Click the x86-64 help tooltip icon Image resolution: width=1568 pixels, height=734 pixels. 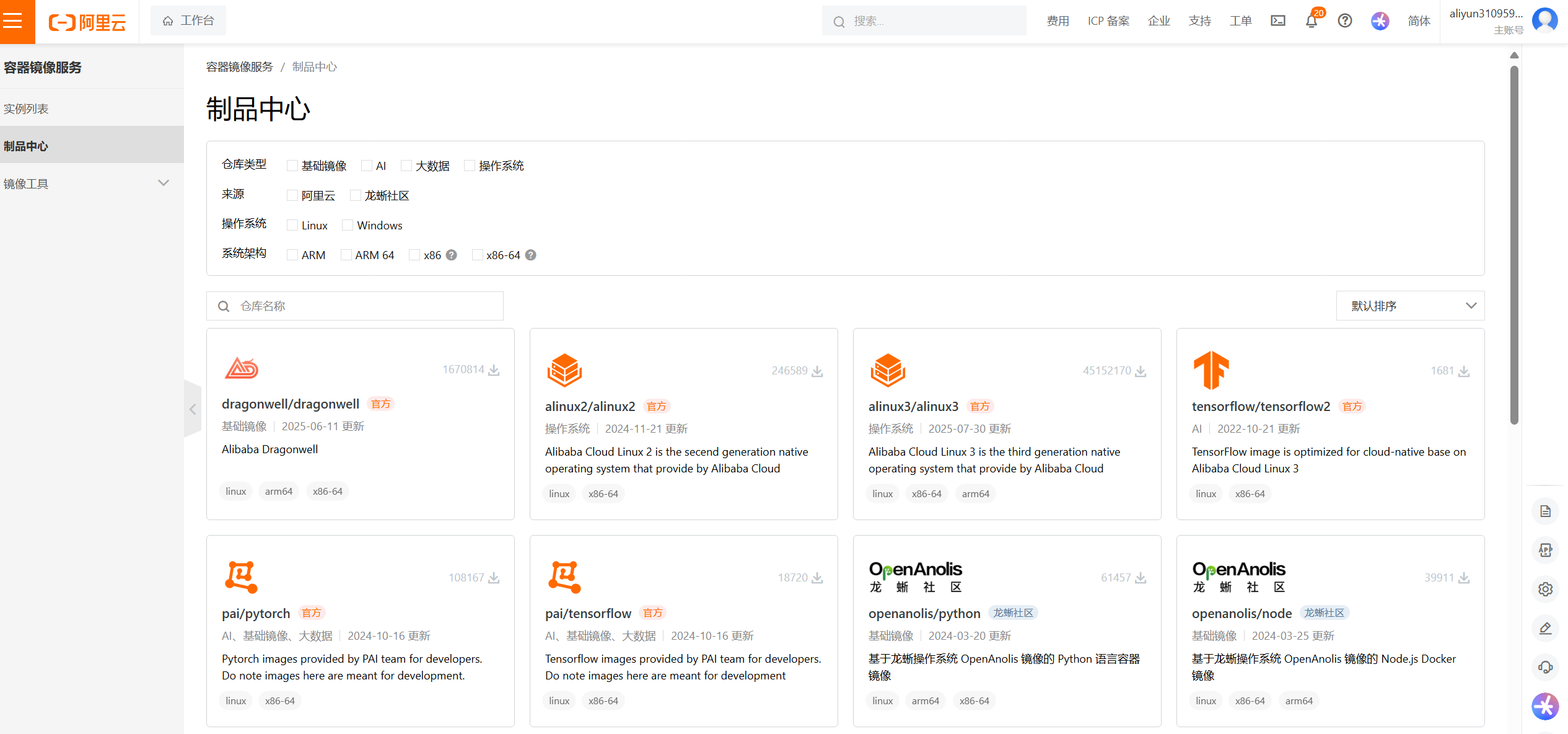(530, 255)
